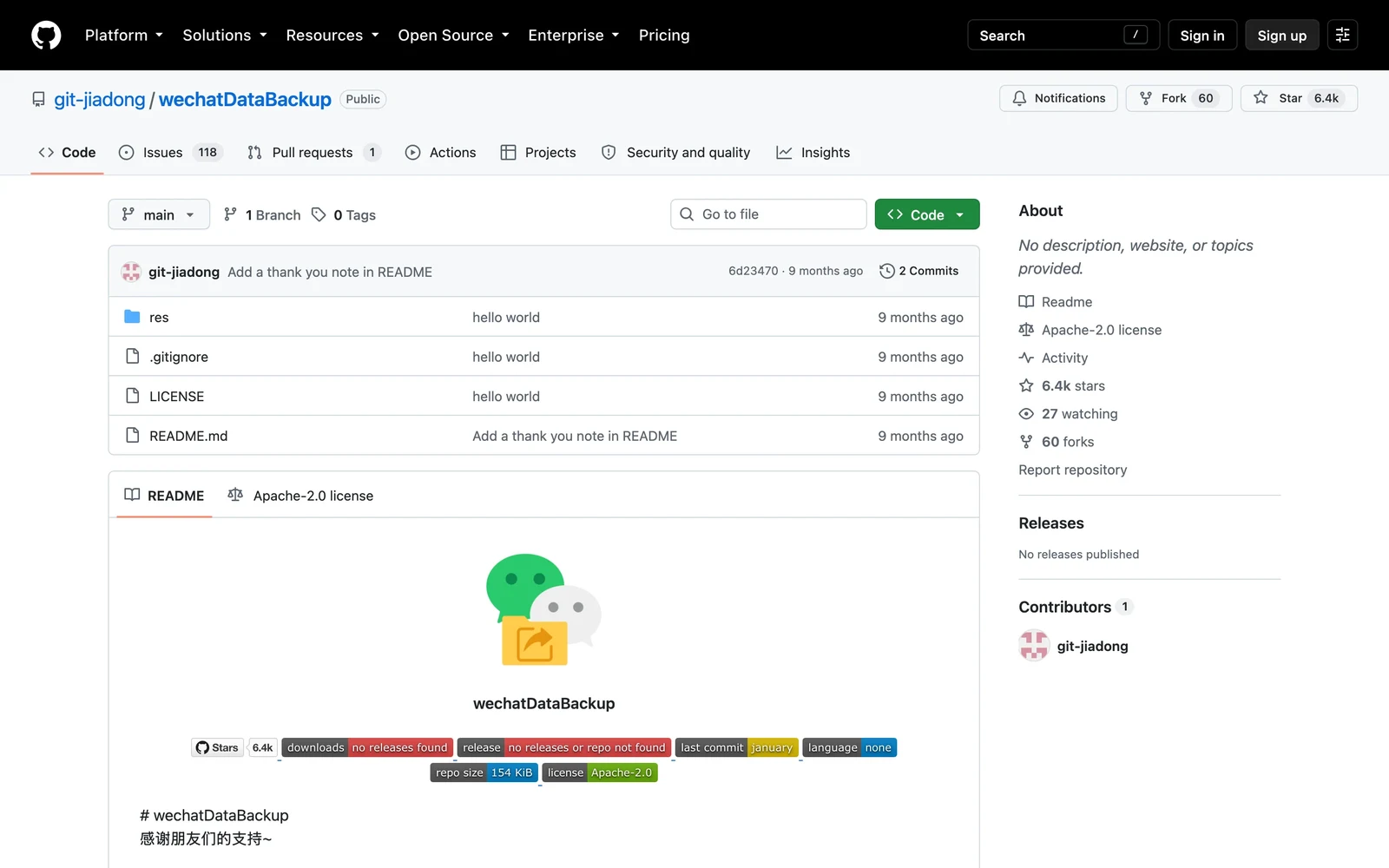1389x868 pixels.
Task: Click the eye icon beside 27 watching
Action: coord(1026,414)
